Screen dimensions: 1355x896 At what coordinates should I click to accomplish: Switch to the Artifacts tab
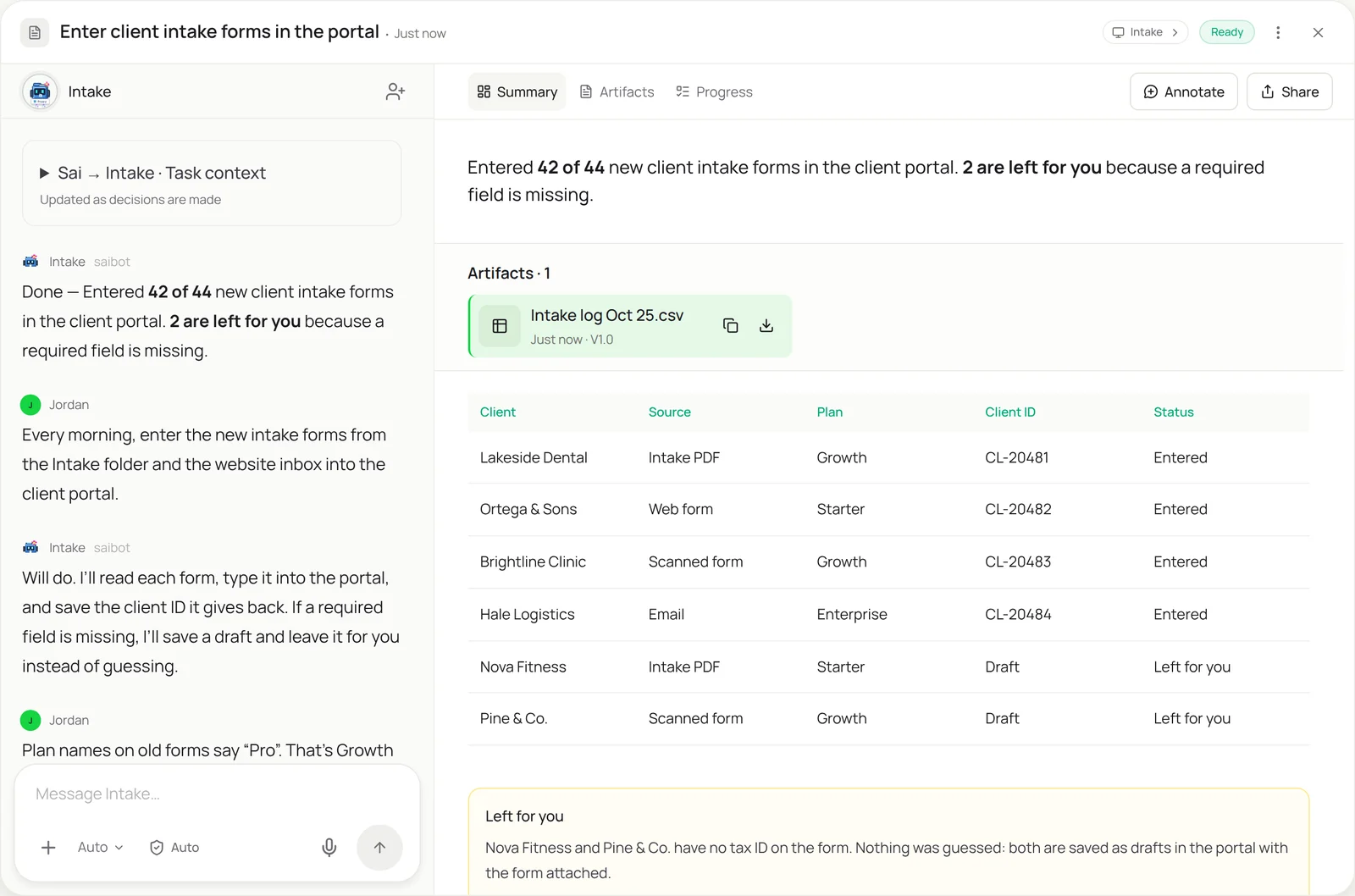[x=617, y=91]
